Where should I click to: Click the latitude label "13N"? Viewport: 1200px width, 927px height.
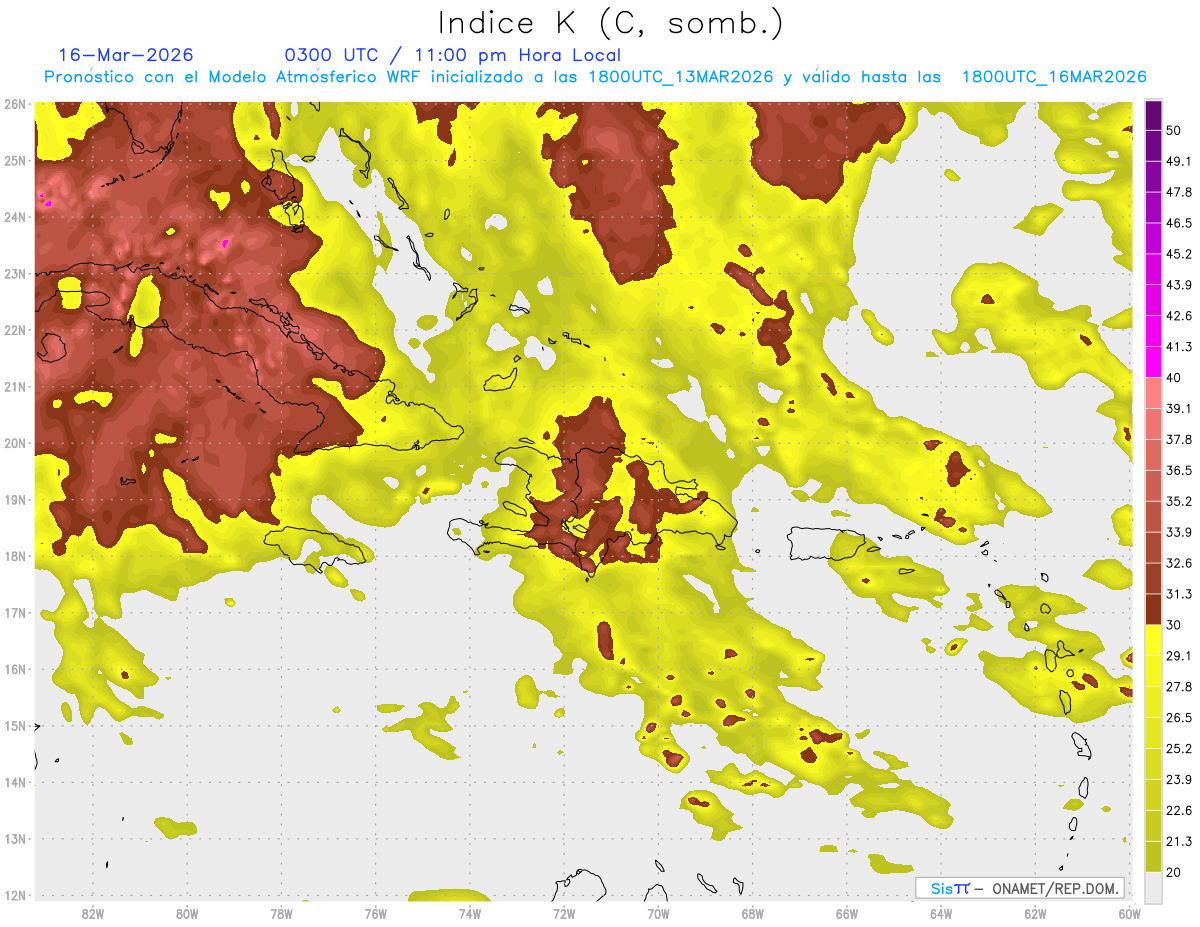[x=14, y=840]
